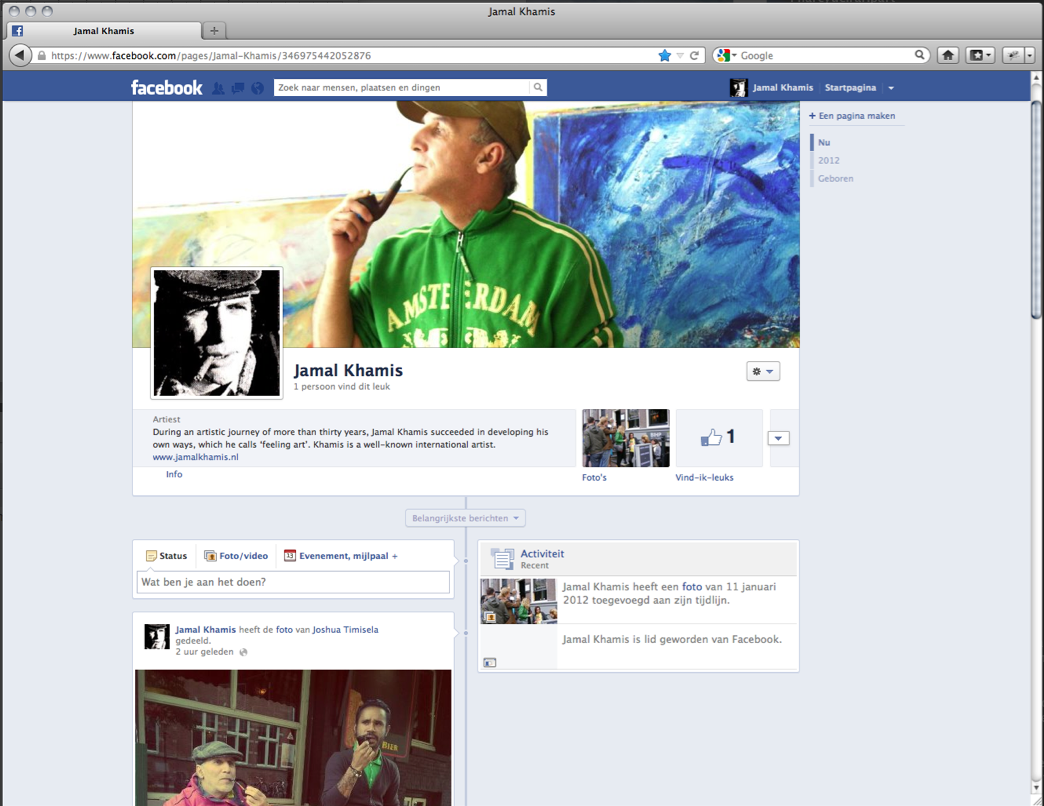Open the Foto's section link

point(594,478)
